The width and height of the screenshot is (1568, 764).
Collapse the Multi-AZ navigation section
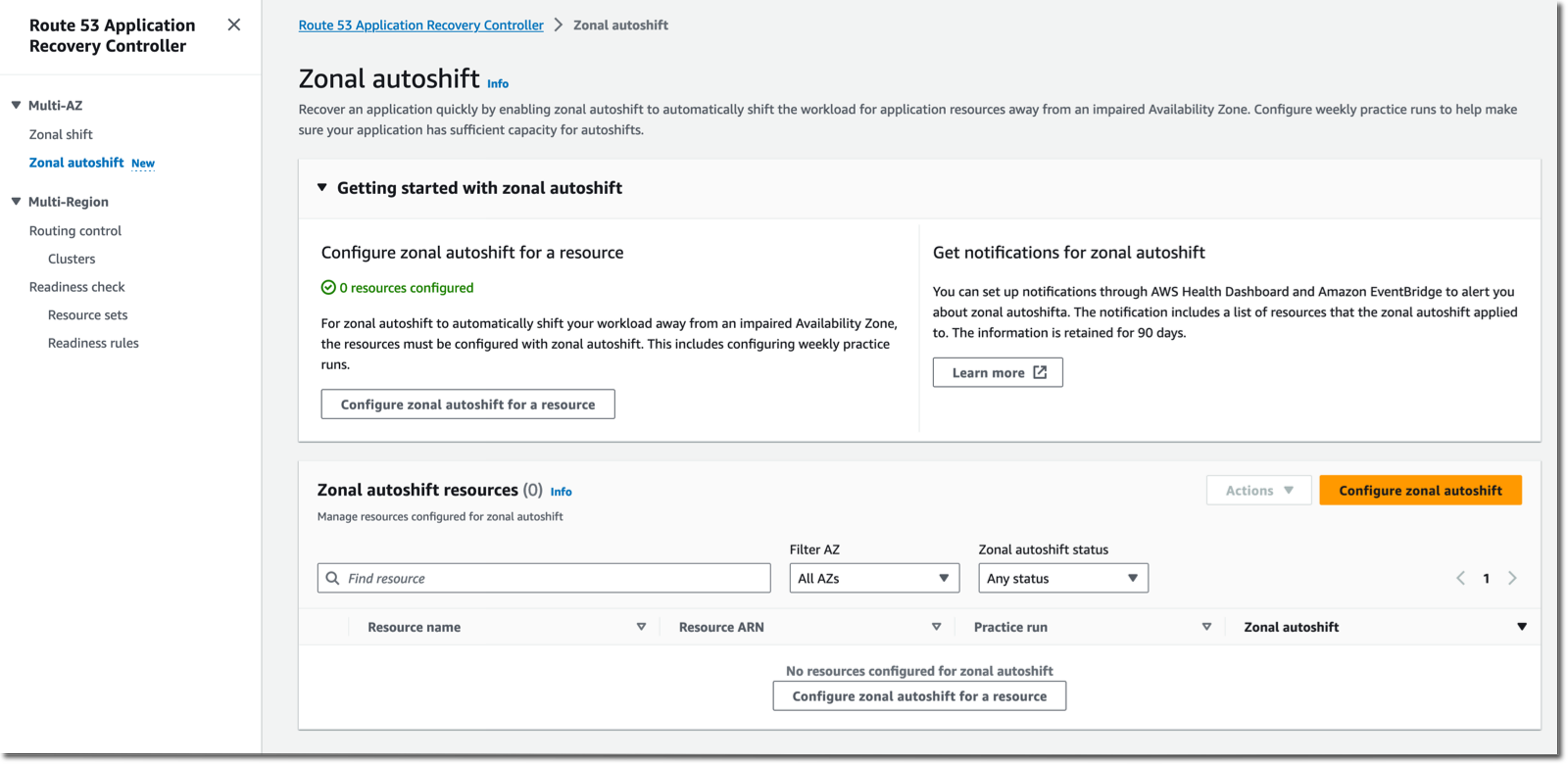[x=16, y=105]
